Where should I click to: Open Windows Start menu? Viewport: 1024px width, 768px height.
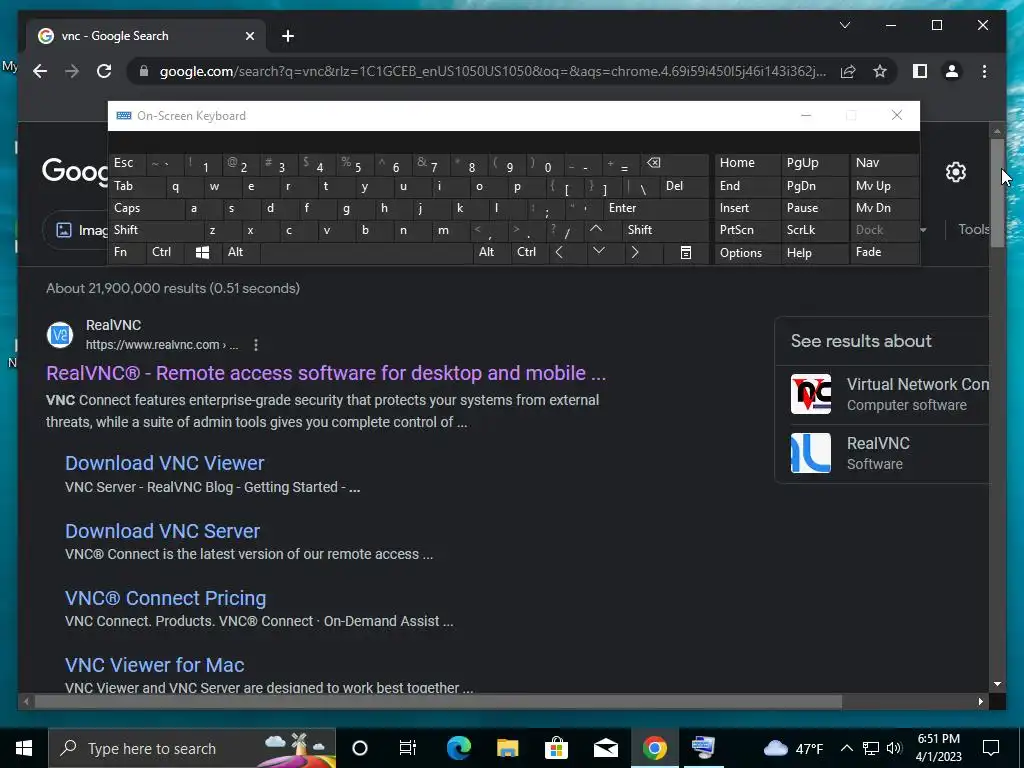click(24, 748)
